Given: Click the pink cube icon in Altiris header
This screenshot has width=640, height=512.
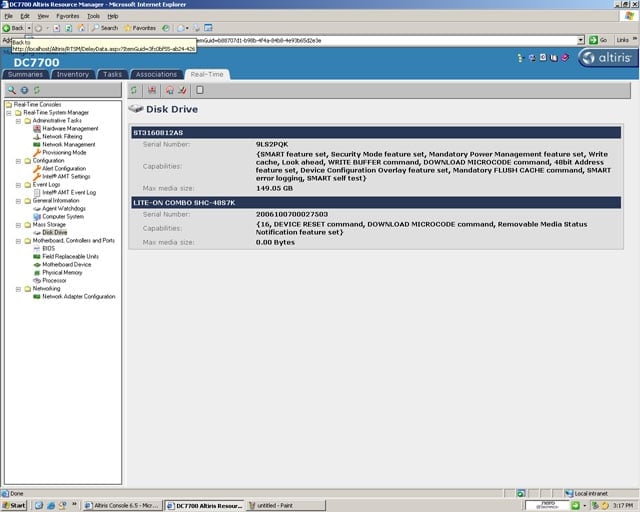Looking at the screenshot, I should pyautogui.click(x=565, y=58).
